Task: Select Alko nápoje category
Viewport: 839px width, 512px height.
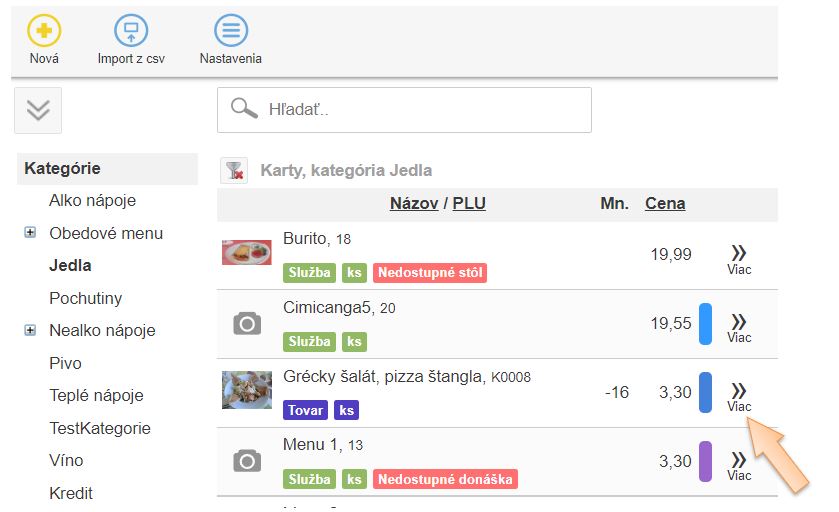Action: [92, 200]
